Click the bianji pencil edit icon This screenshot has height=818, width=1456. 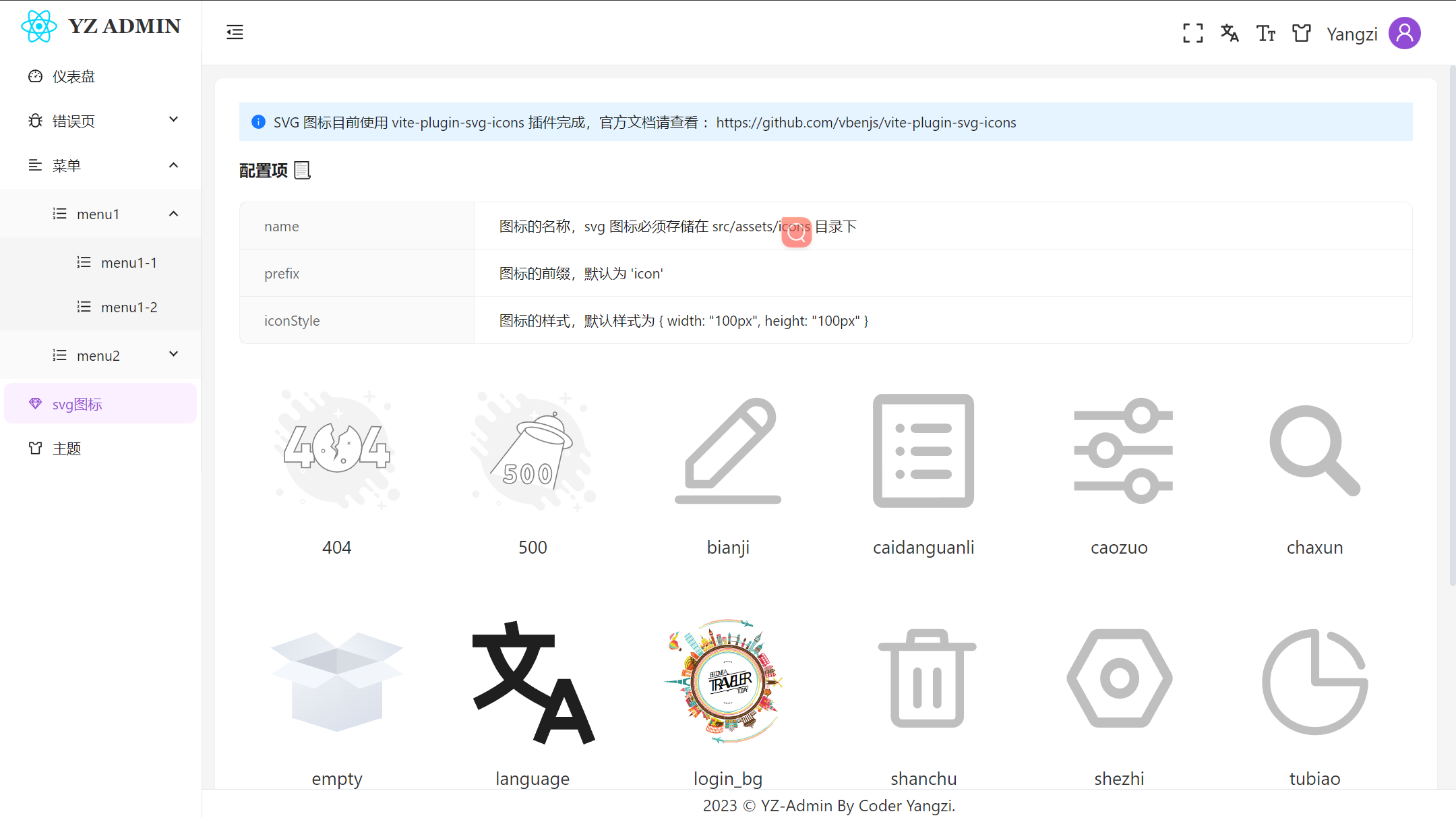pos(728,450)
